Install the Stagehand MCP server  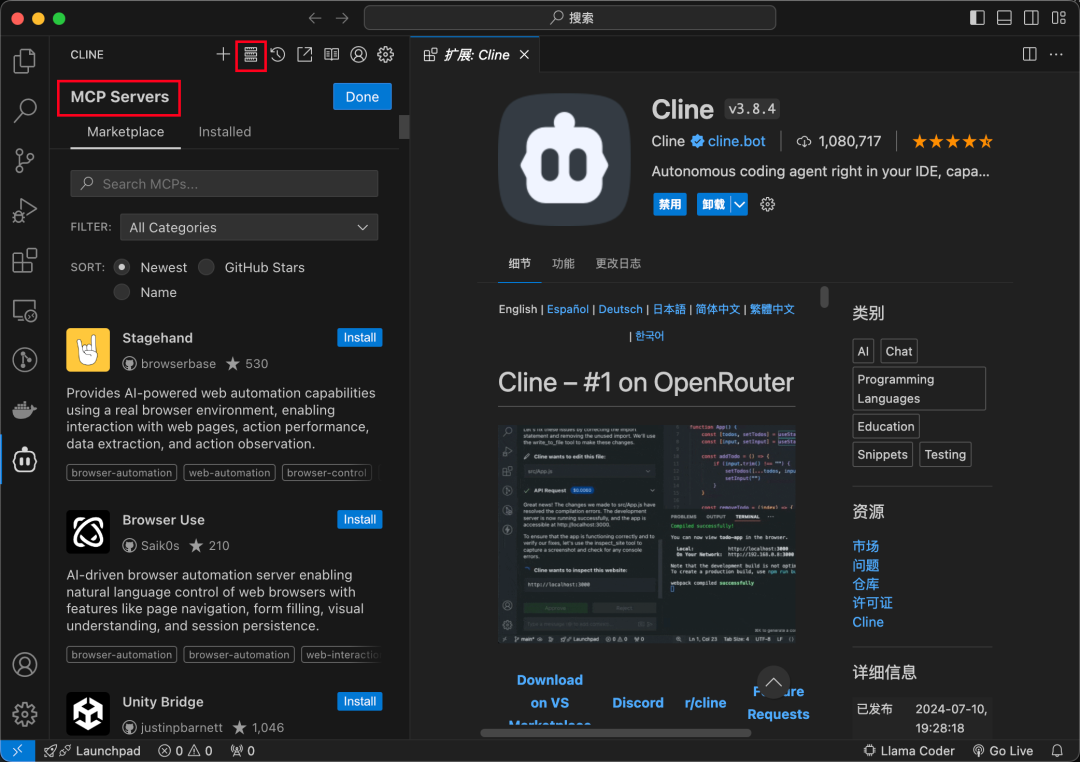[359, 338]
